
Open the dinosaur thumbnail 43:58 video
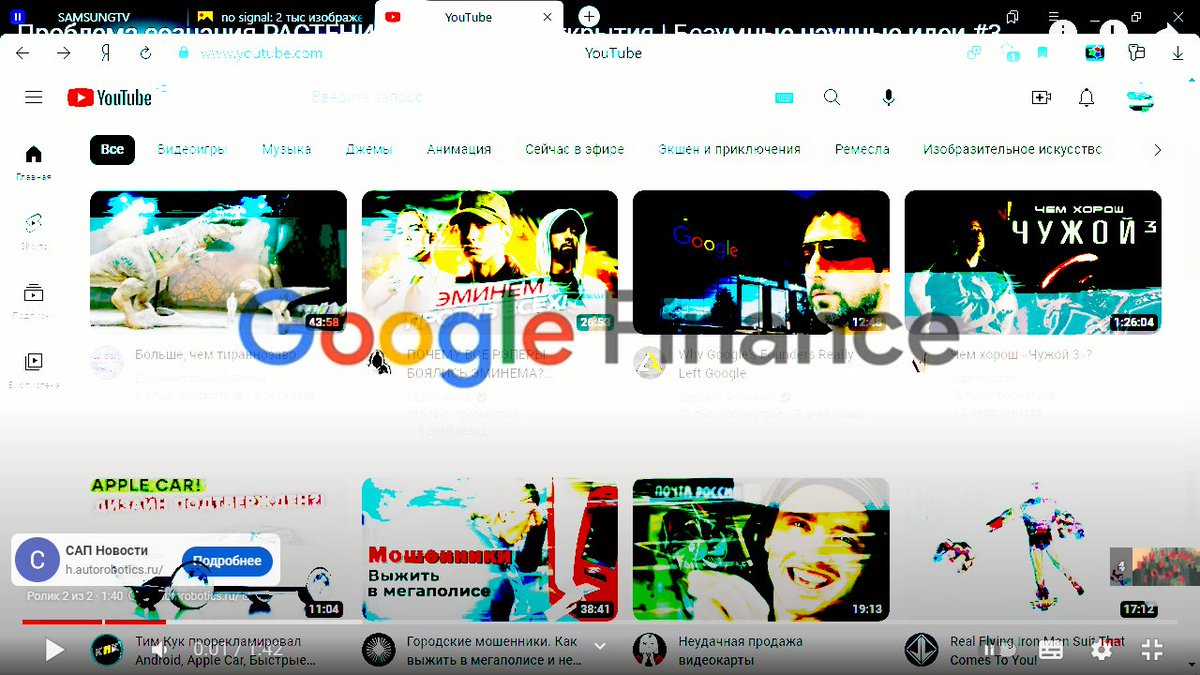point(218,262)
